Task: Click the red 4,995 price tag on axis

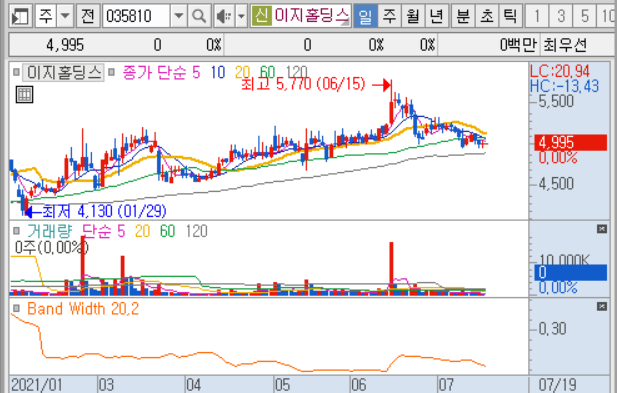Action: (571, 143)
